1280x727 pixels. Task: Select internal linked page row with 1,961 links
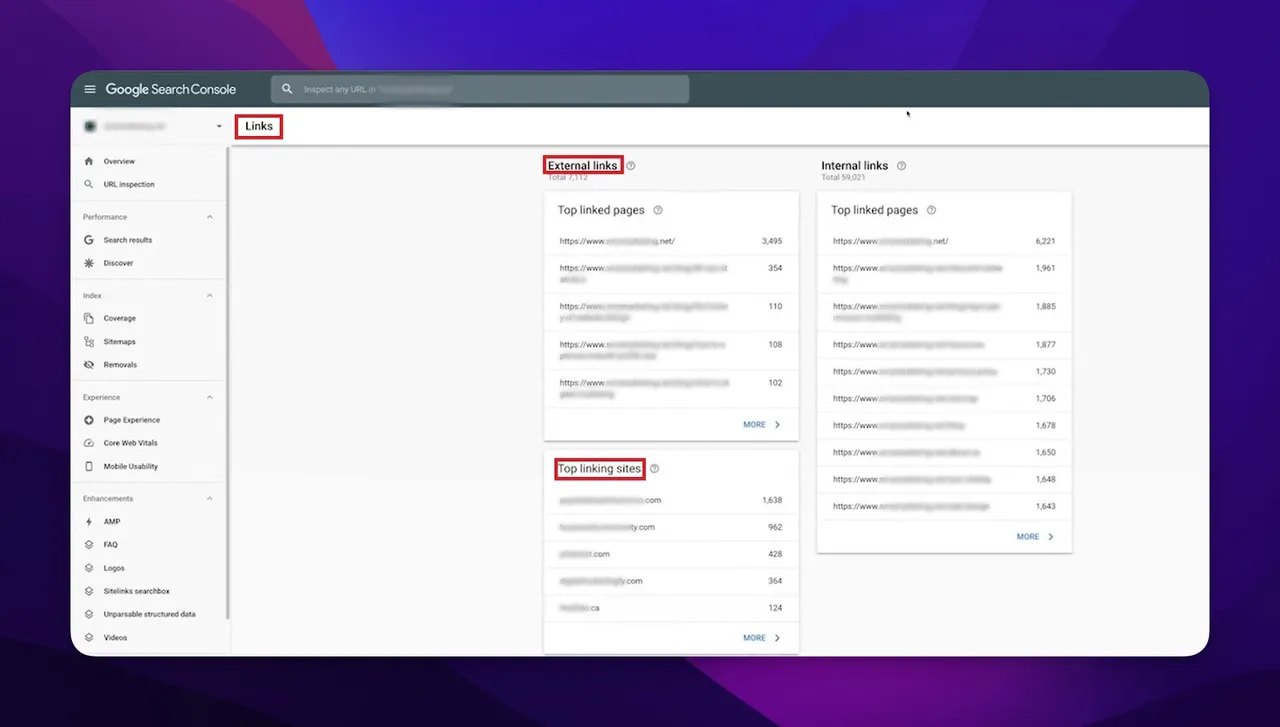[x=944, y=274]
